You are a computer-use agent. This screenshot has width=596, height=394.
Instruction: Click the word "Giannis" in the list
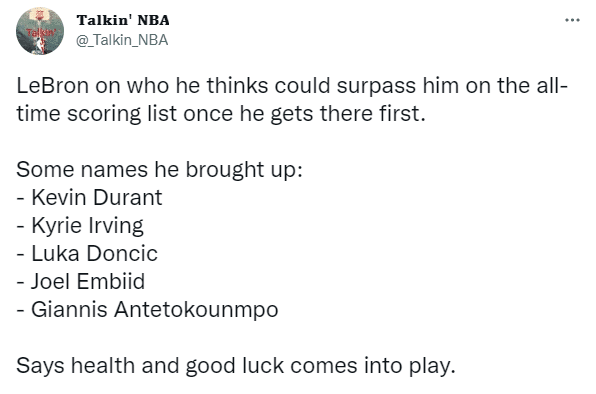point(69,310)
